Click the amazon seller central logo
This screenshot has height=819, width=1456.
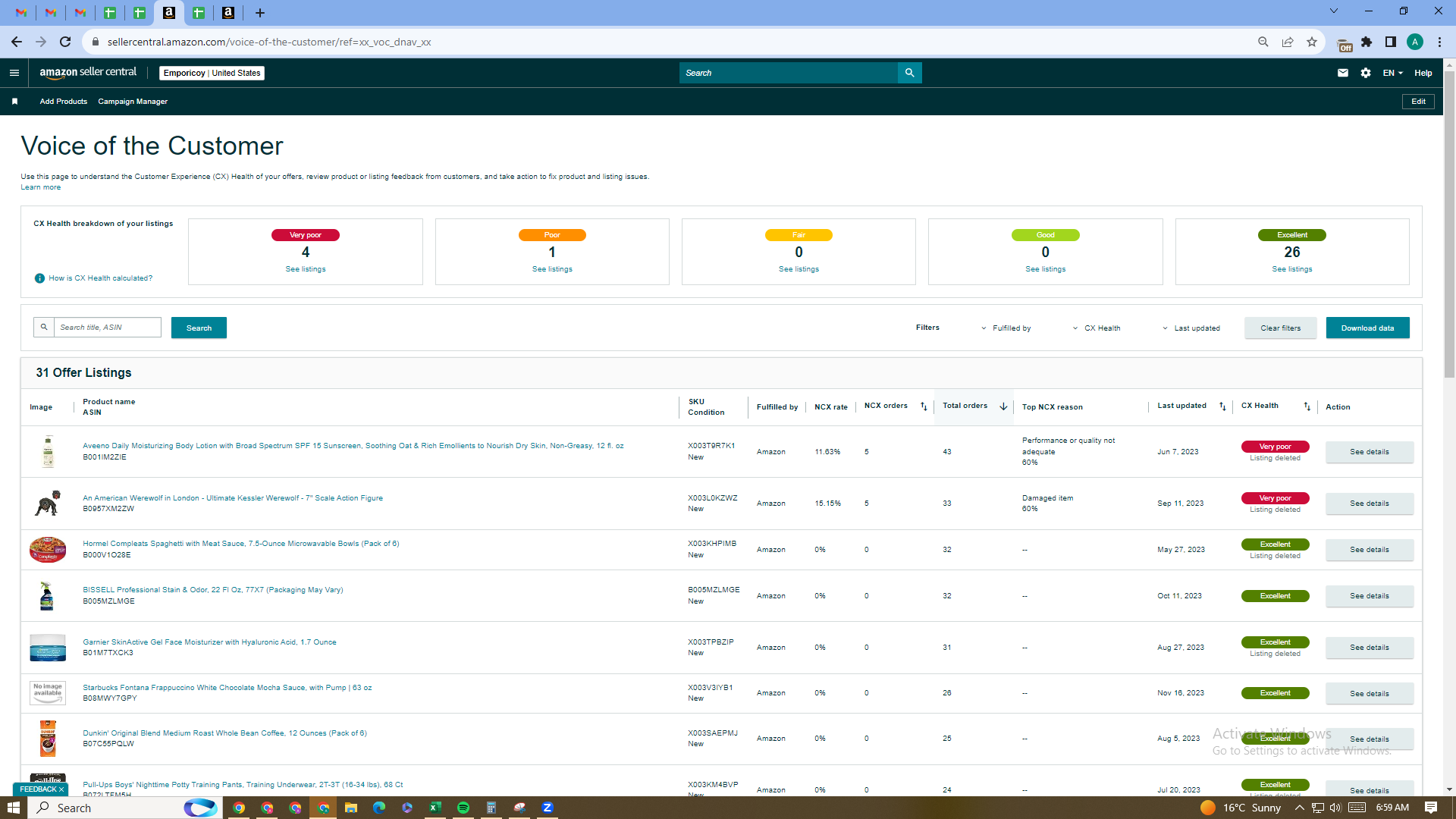(88, 73)
